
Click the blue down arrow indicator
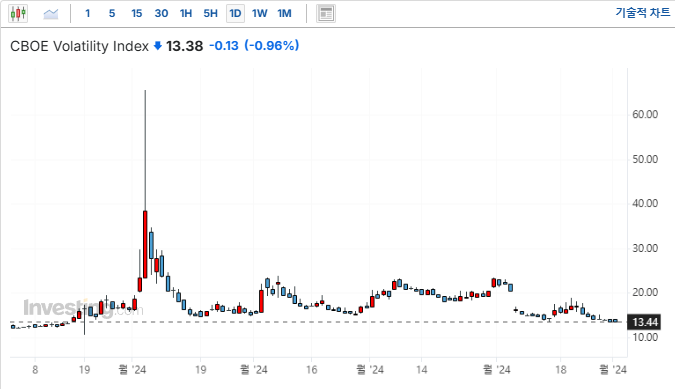[158, 46]
